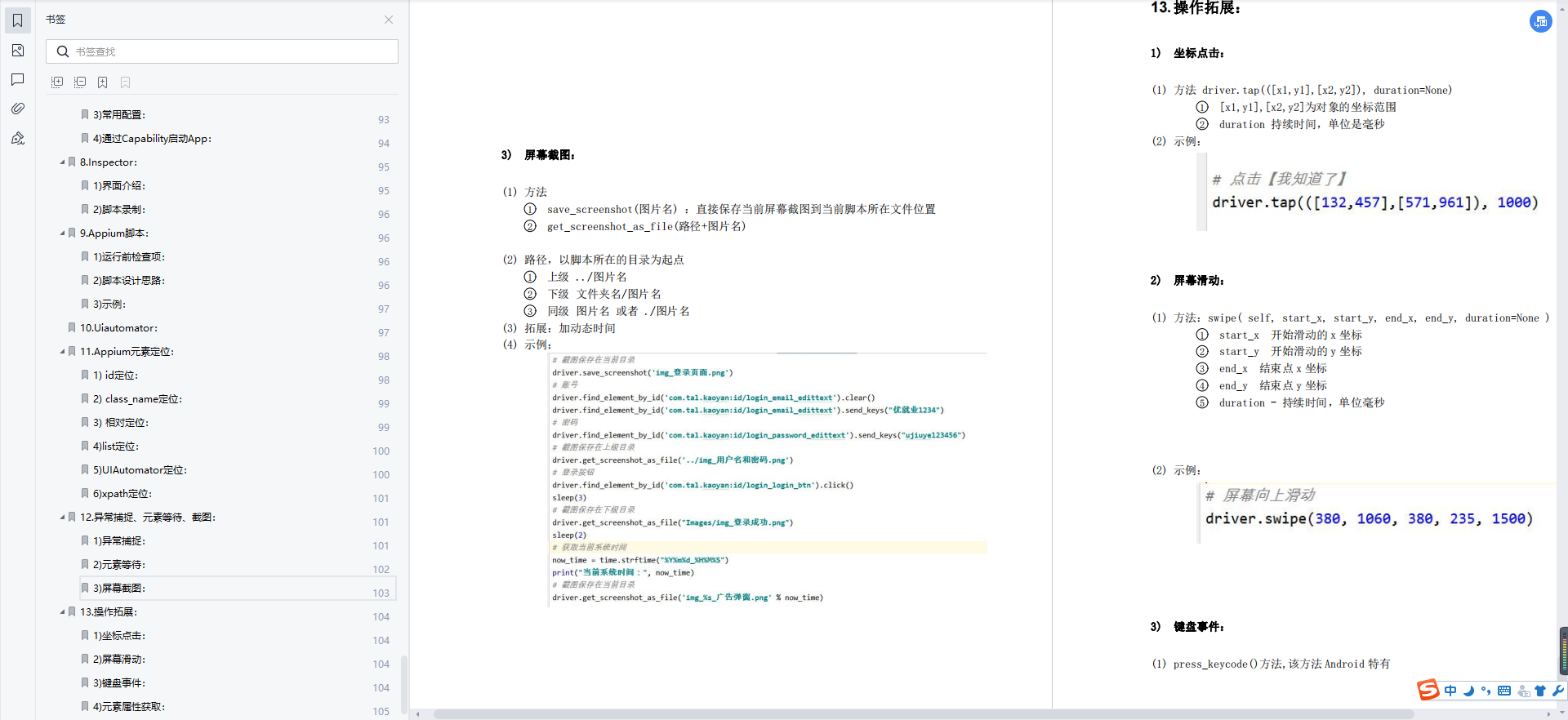Focus the 书签查找 bookmark search field
Screen dimensions: 1568x720
[x=222, y=51]
